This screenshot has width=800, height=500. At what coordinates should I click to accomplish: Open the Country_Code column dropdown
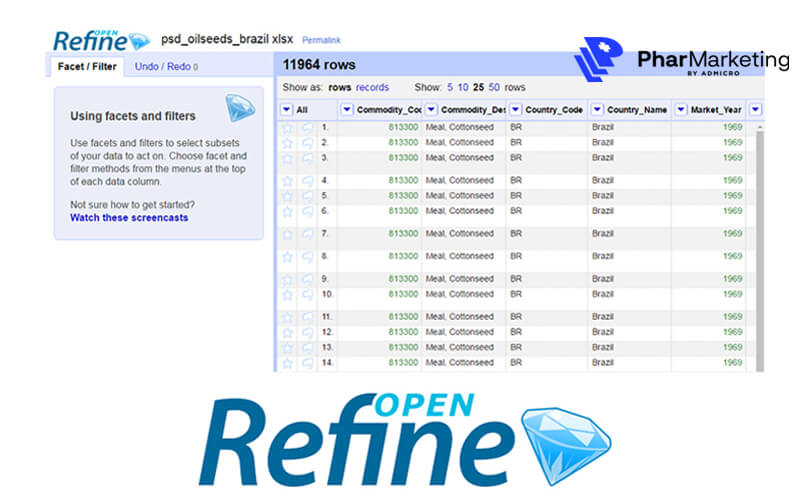pyautogui.click(x=515, y=109)
